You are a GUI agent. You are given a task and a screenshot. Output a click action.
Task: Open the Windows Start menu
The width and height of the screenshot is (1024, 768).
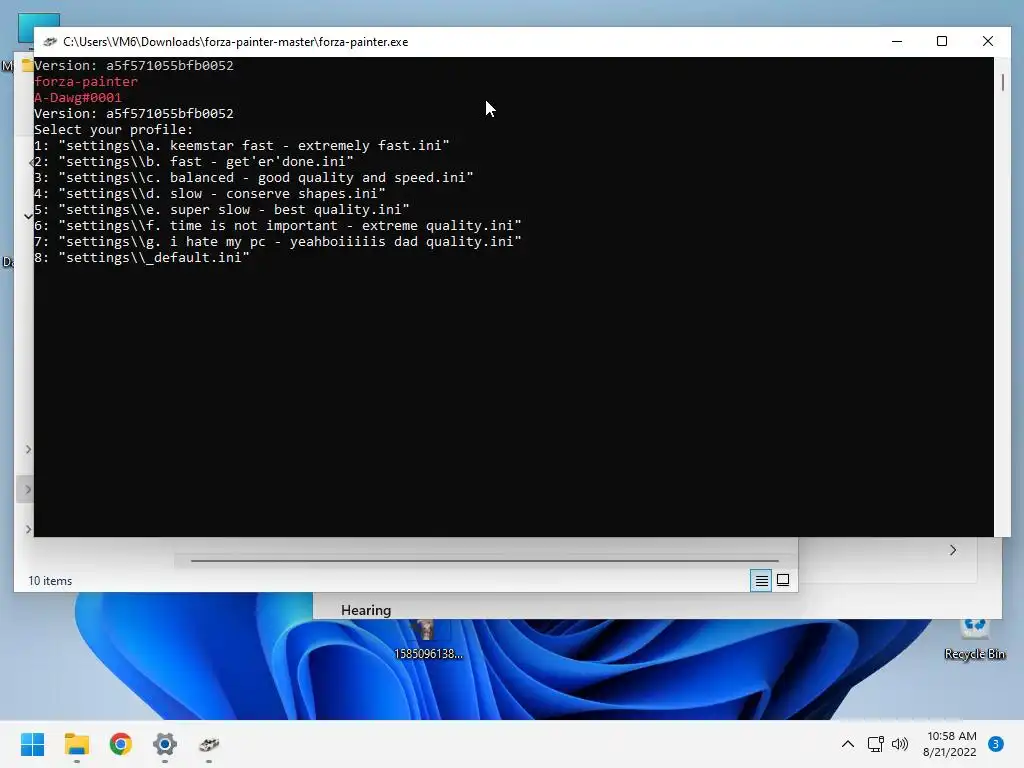click(x=32, y=744)
